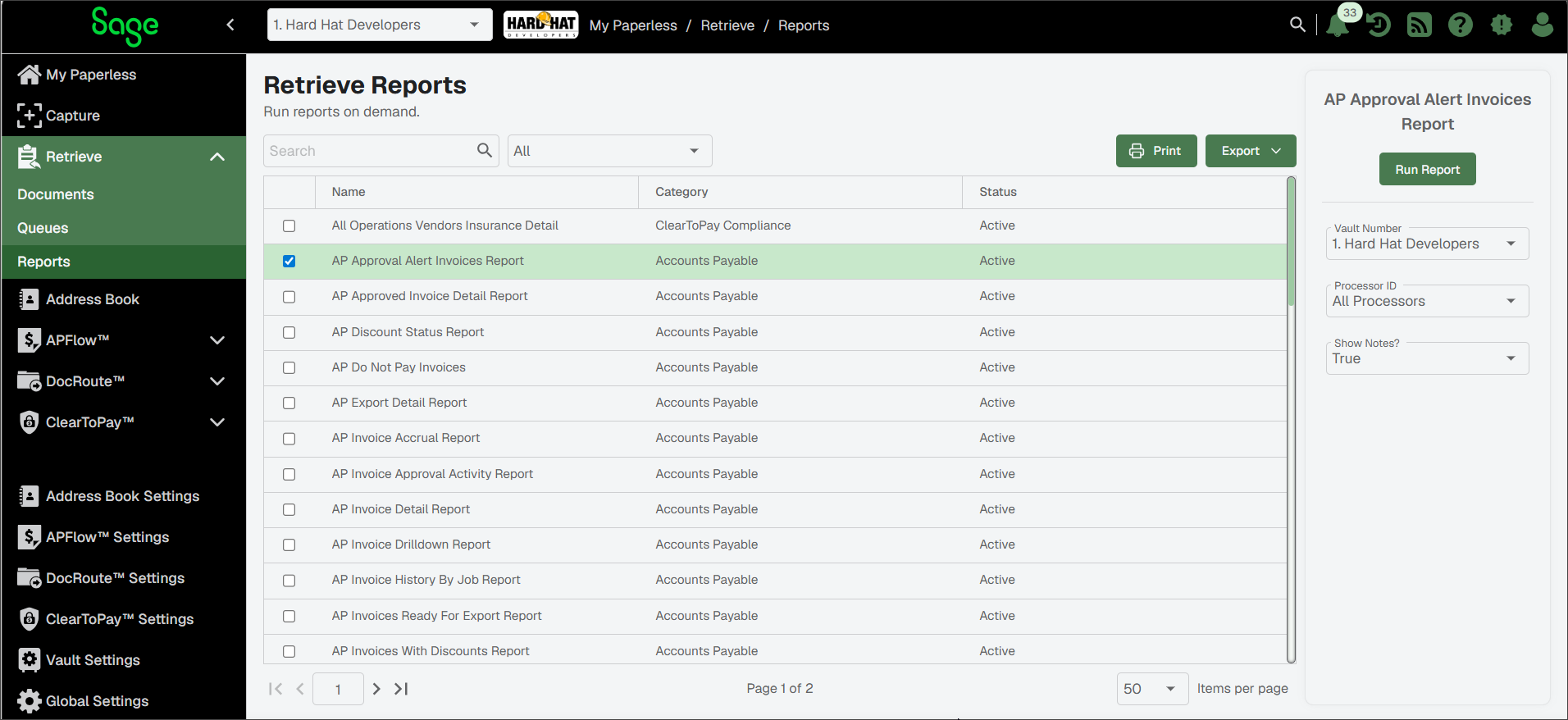Collapse the sidebar with the back chevron
This screenshot has height=720, width=1568.
230,25
